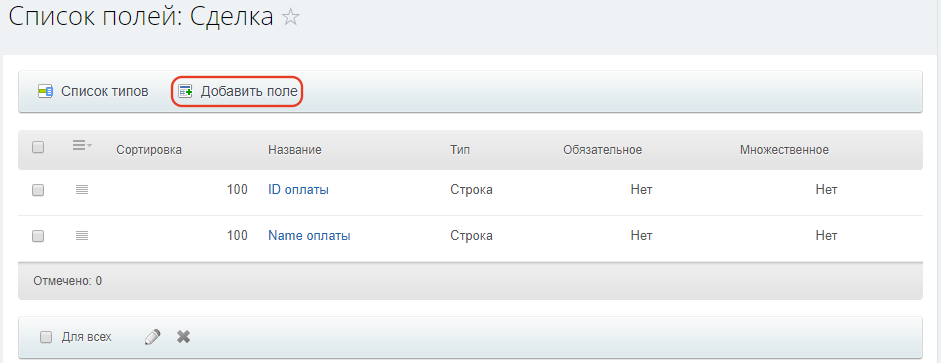Image resolution: width=941 pixels, height=363 pixels.
Task: Click the delete cross icon in bottom bar
Action: click(x=184, y=337)
